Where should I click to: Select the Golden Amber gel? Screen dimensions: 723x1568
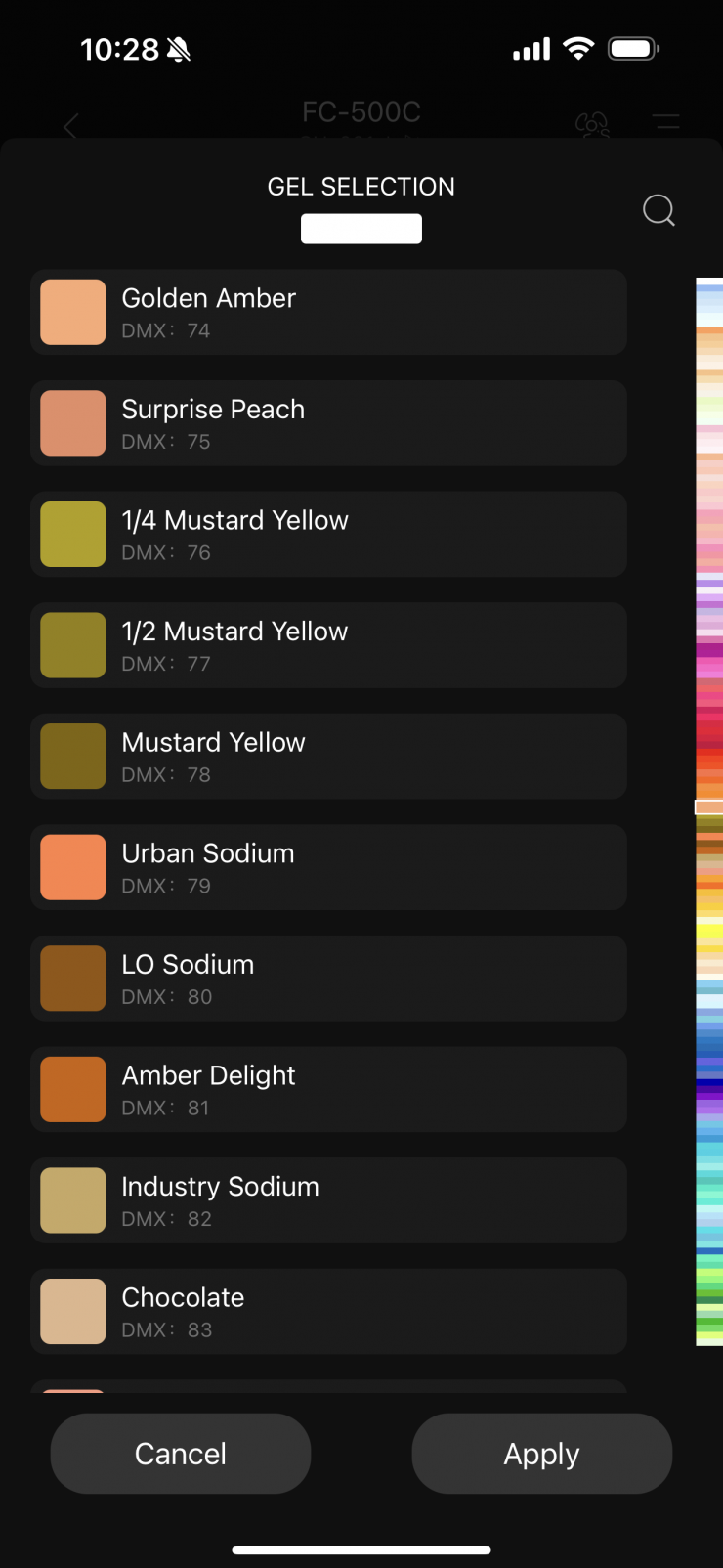[x=328, y=313]
